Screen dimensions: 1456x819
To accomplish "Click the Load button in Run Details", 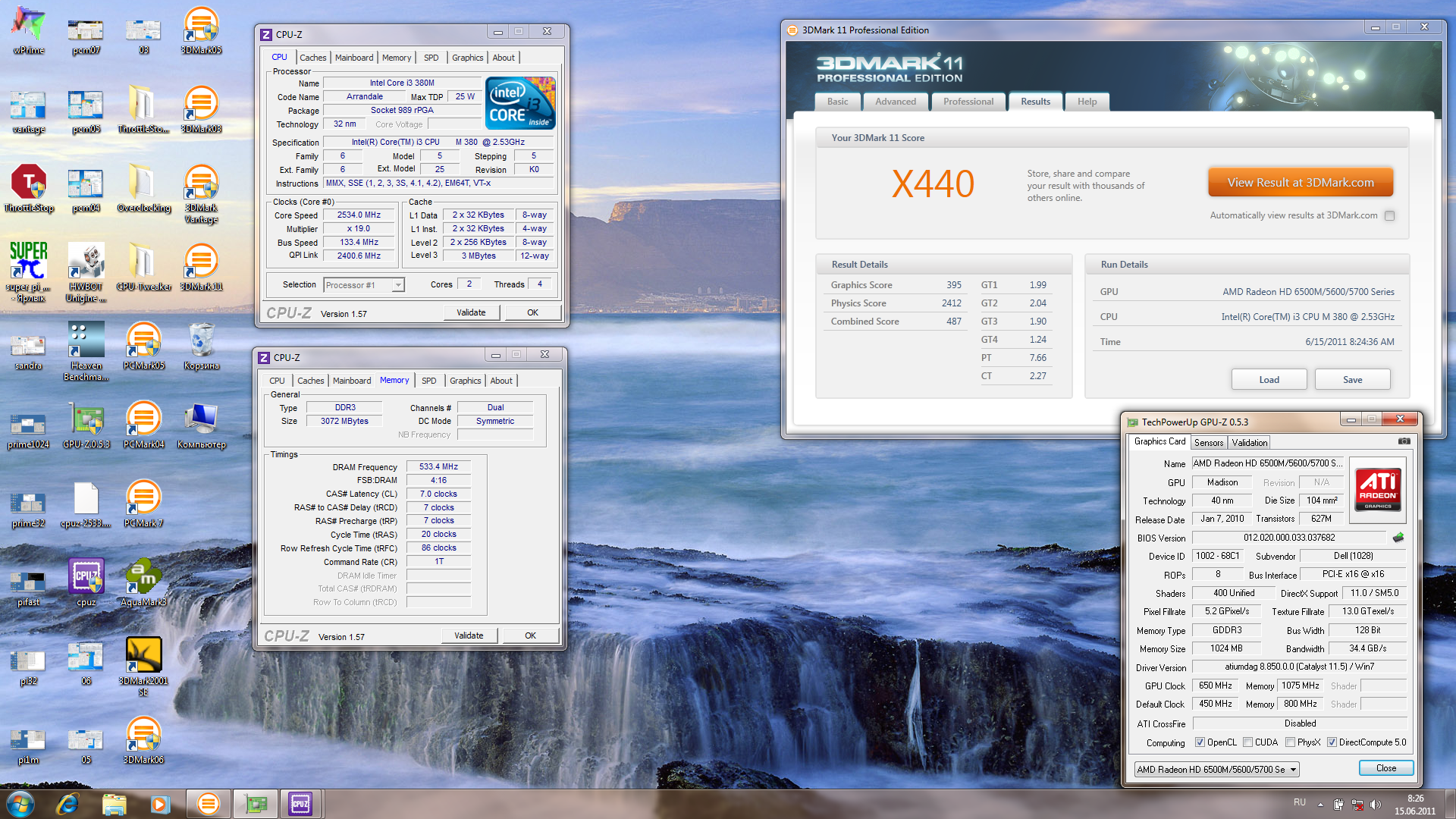I will coord(1269,380).
